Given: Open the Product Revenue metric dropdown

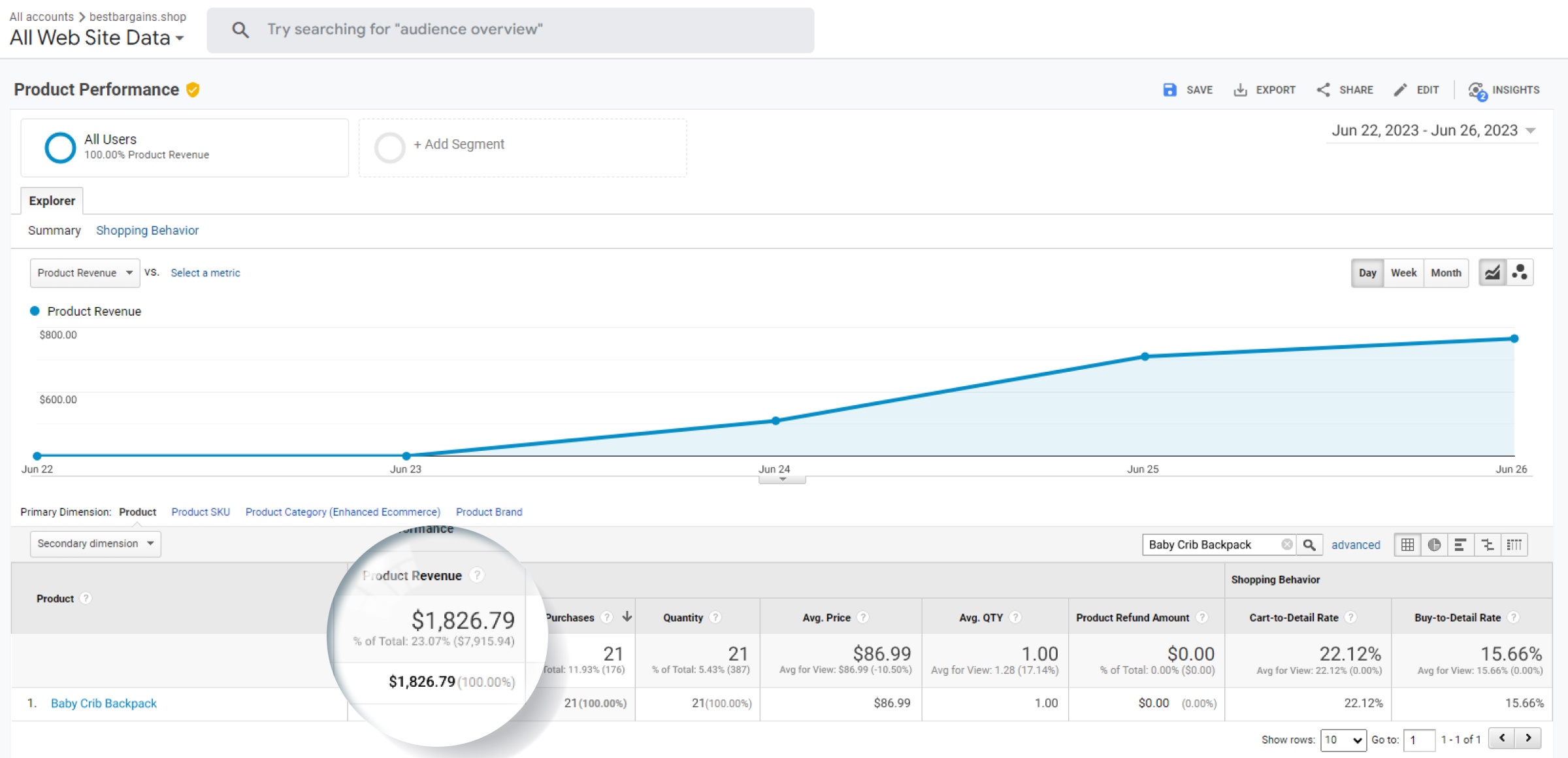Looking at the screenshot, I should (85, 272).
